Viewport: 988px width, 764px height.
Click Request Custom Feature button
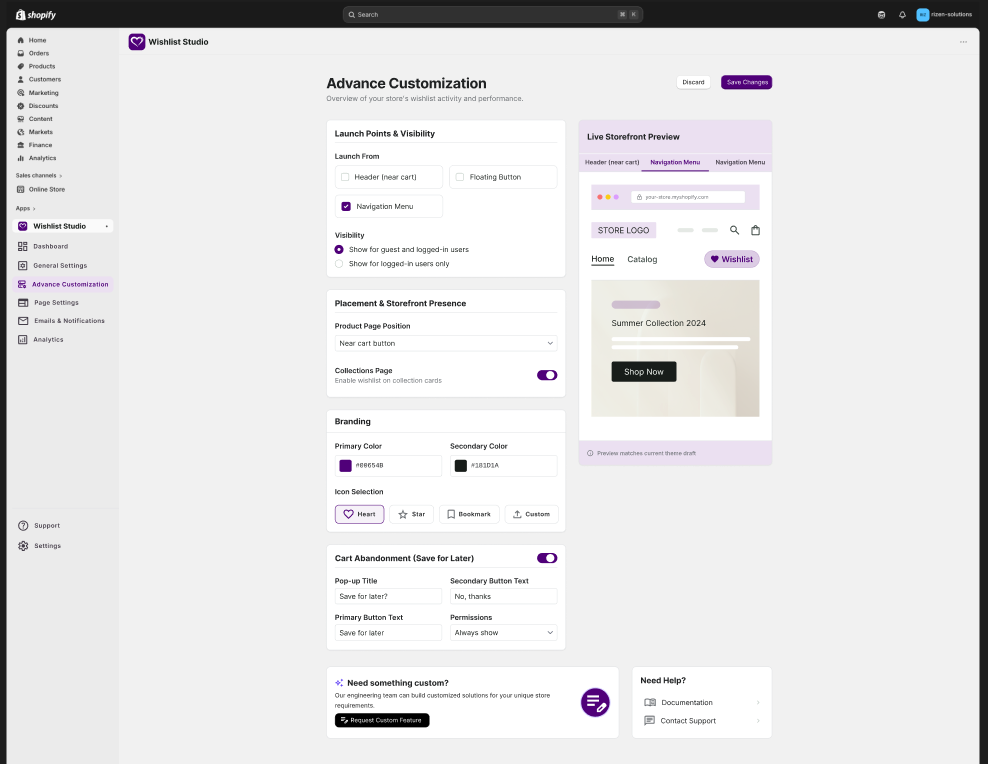[x=382, y=720]
